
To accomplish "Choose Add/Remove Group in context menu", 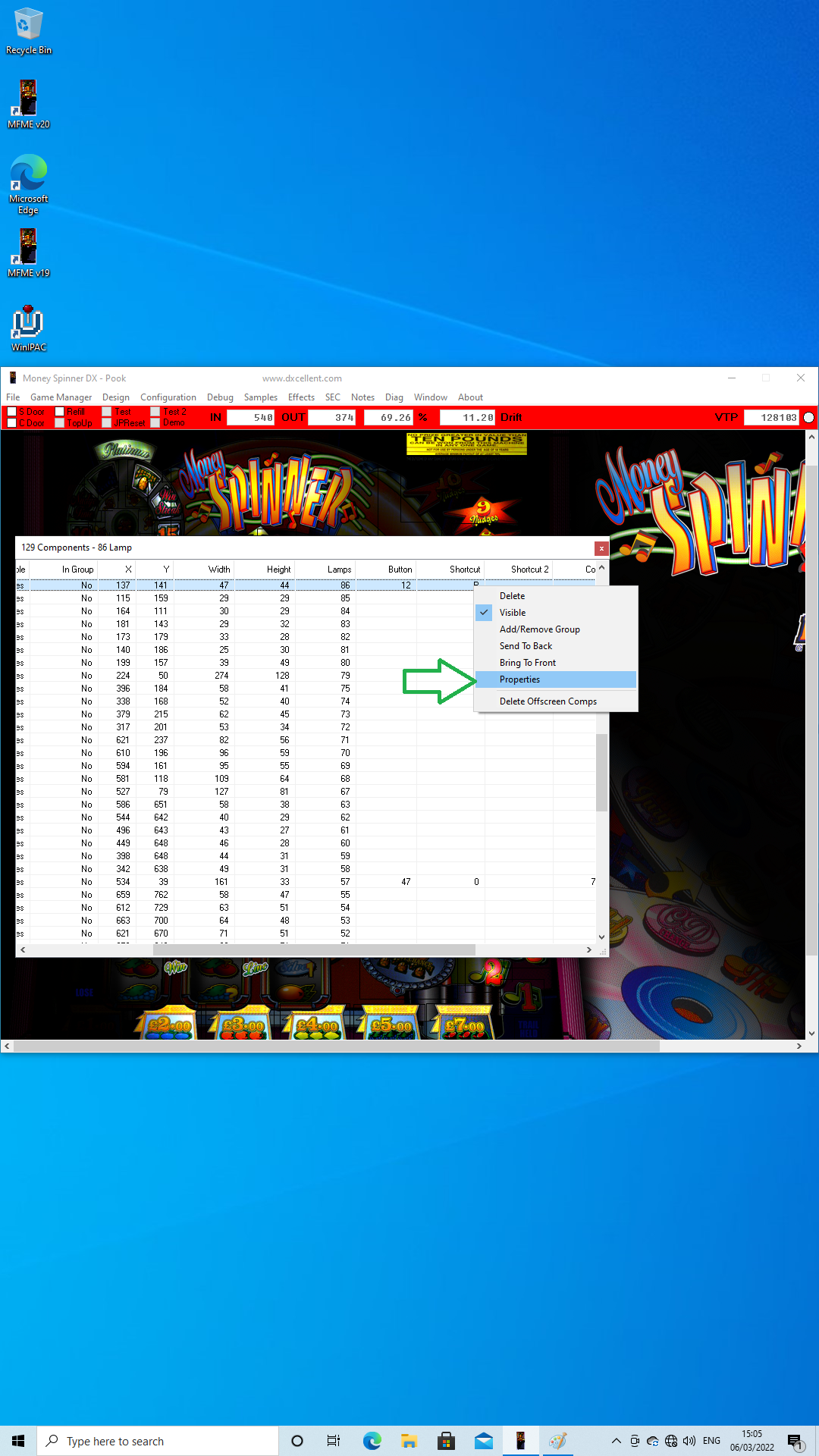I will click(556, 629).
